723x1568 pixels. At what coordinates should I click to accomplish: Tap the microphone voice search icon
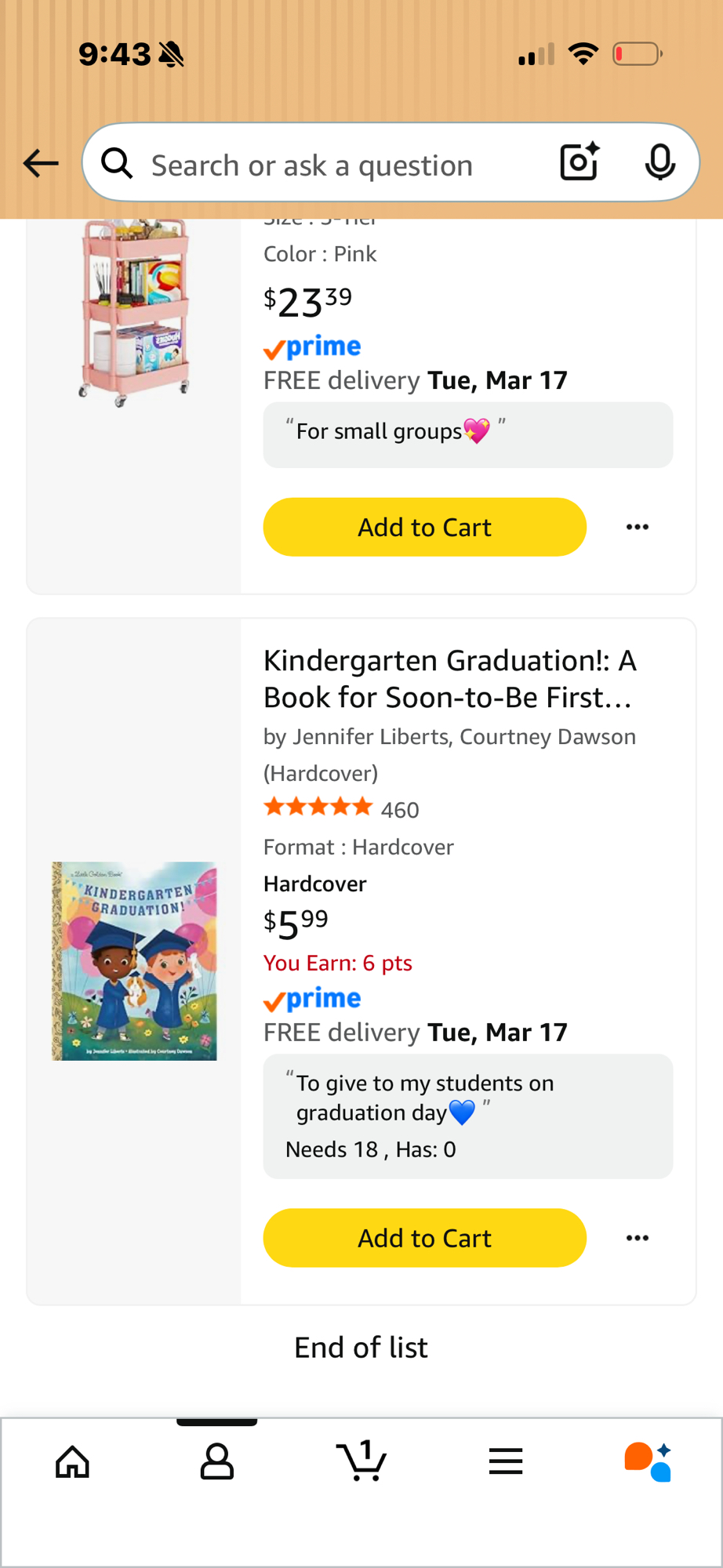(x=659, y=162)
